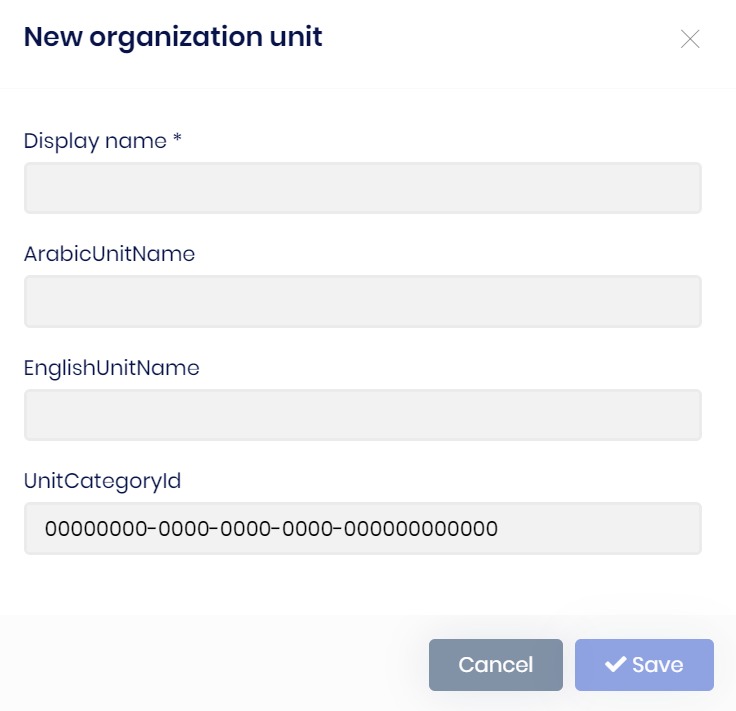Close the New organization unit dialog
This screenshot has width=736, height=711.
pyautogui.click(x=690, y=39)
